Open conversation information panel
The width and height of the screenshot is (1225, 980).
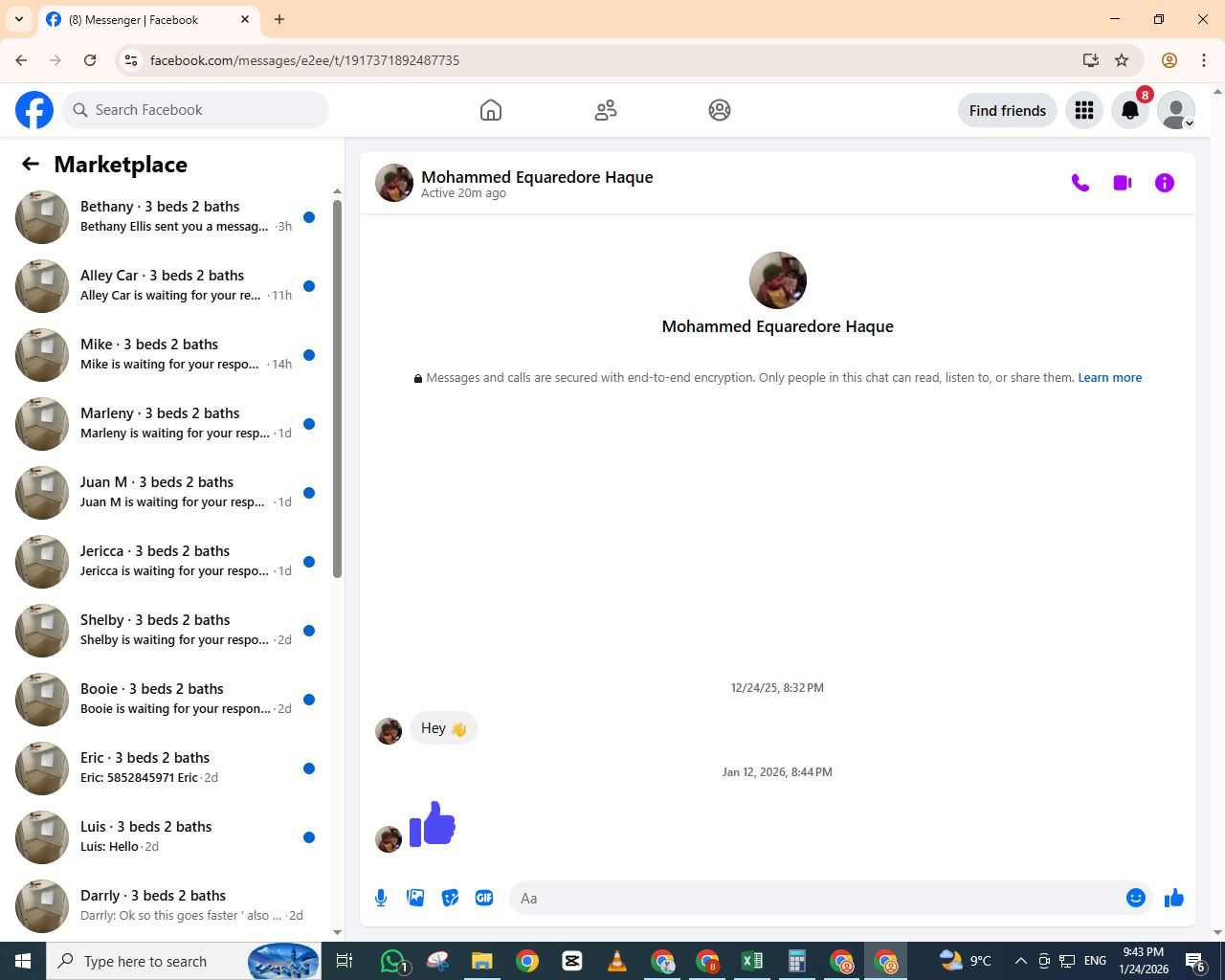(1165, 183)
